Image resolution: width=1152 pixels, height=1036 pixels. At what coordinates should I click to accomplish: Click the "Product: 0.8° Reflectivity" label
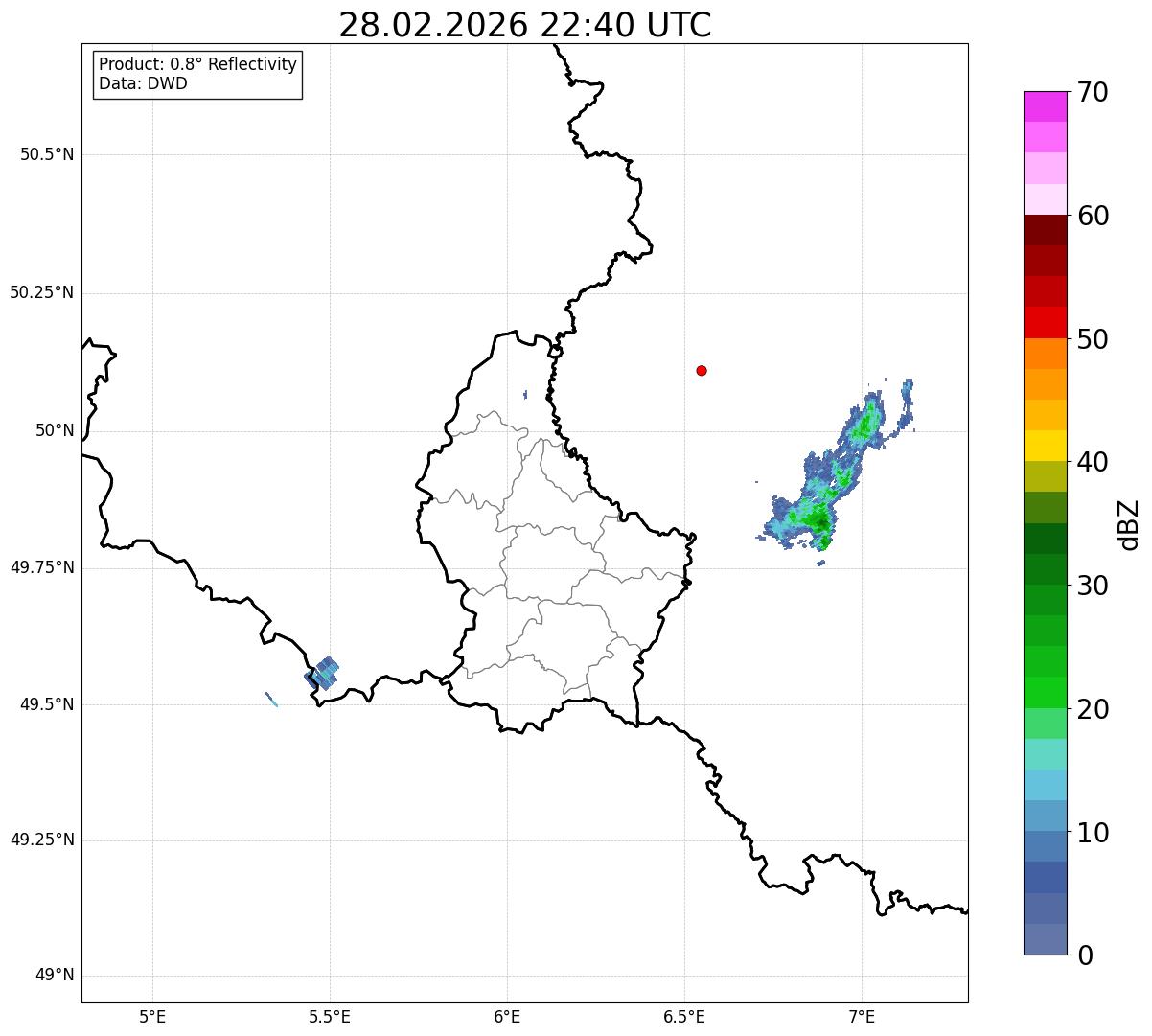tap(198, 64)
